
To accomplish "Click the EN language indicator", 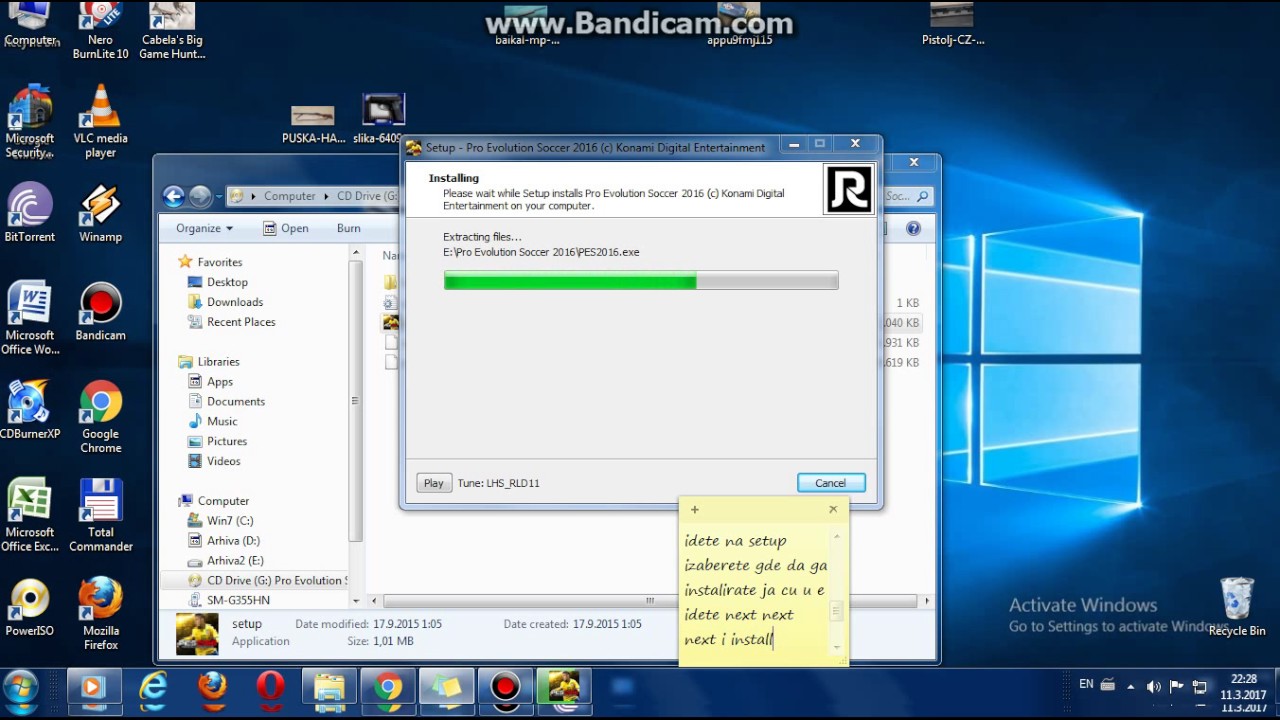I will (x=1086, y=685).
